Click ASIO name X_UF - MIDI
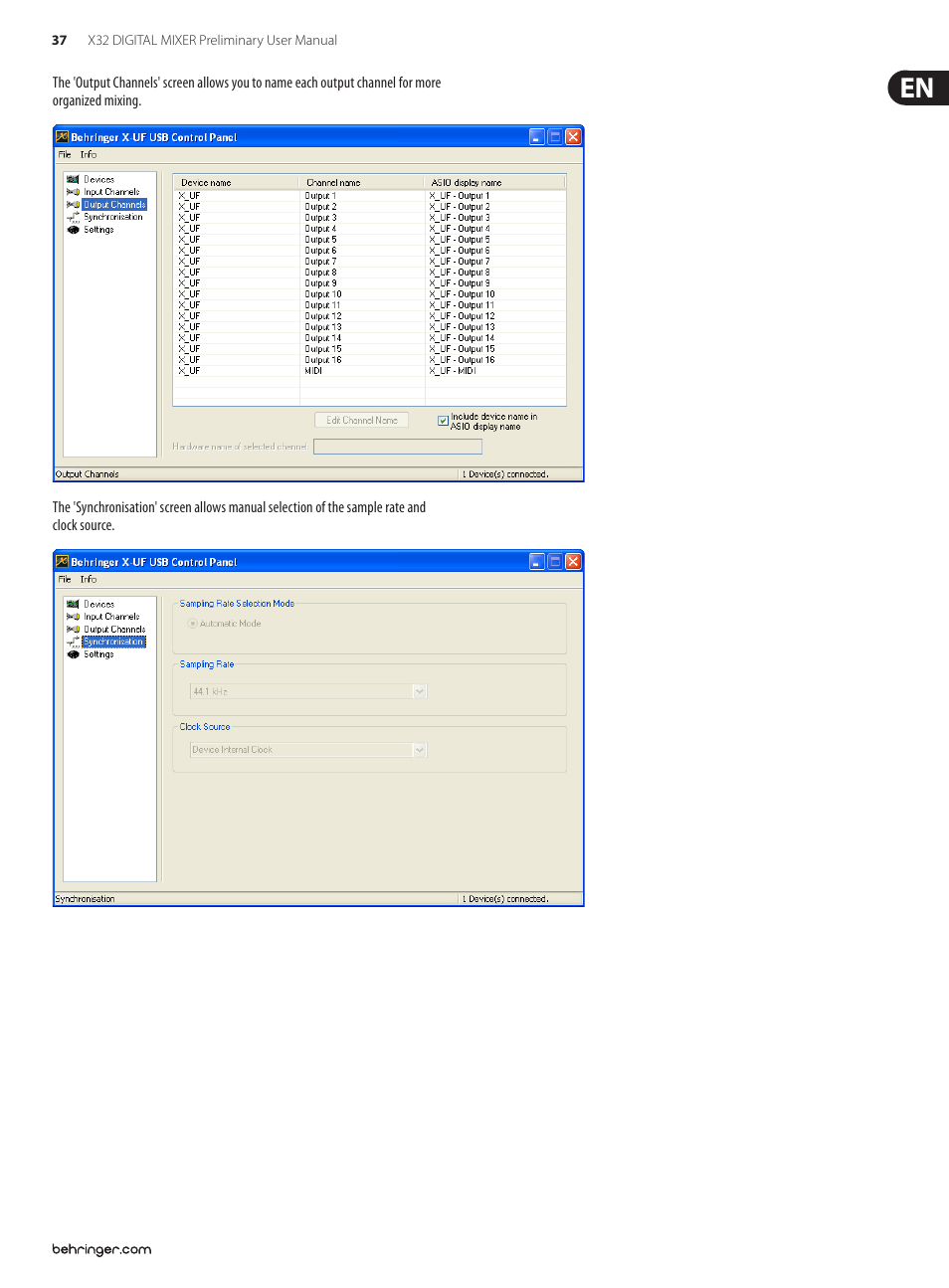 click(x=453, y=371)
